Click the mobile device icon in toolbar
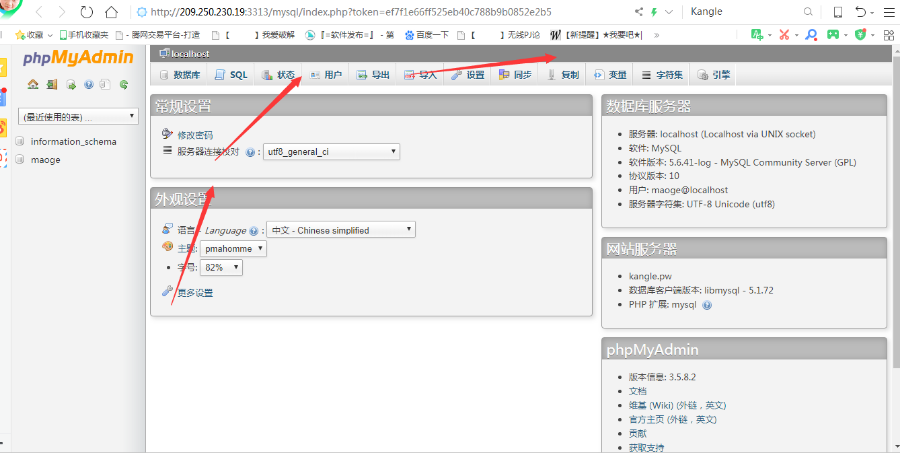This screenshot has width=900, height=453. [838, 11]
